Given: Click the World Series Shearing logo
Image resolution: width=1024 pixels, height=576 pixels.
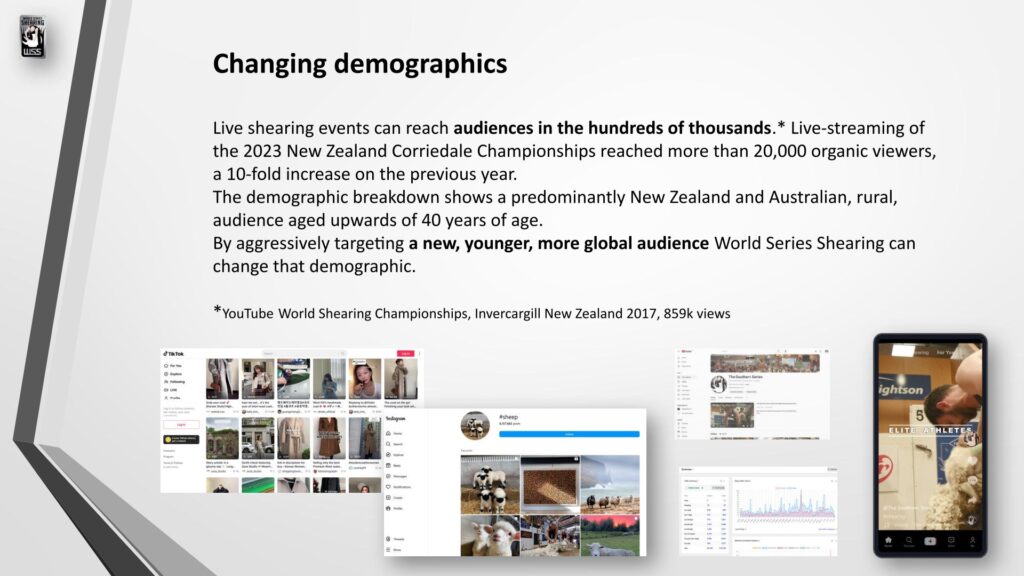Looking at the screenshot, I should 33,36.
